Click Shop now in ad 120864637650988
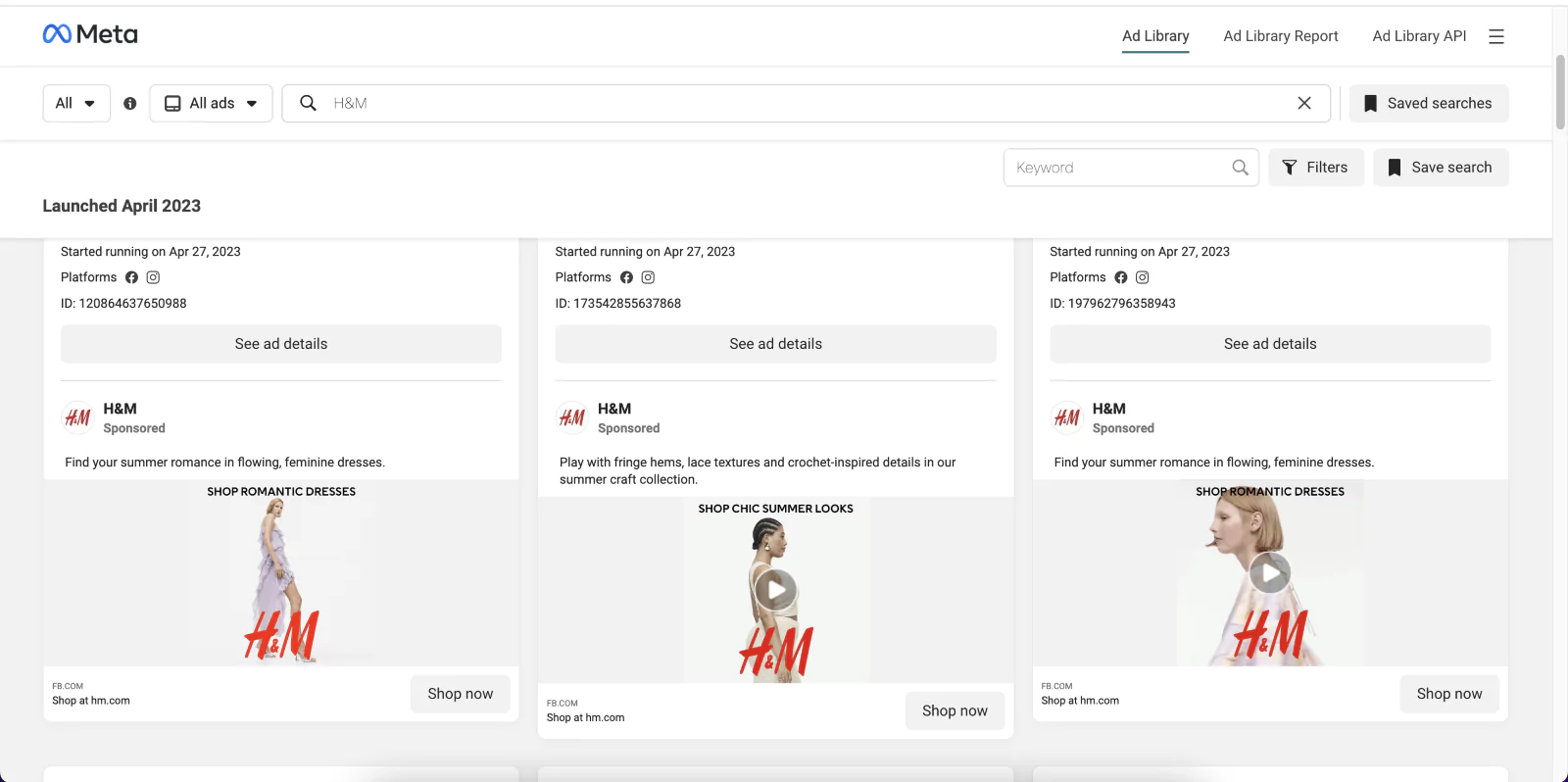Screen dimensions: 1568x782 click(461, 694)
